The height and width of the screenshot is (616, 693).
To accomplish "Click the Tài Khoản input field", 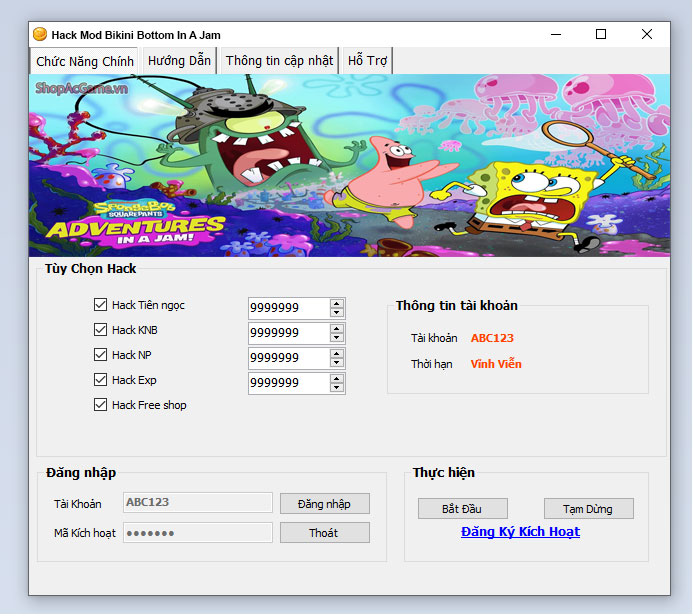I will point(198,503).
